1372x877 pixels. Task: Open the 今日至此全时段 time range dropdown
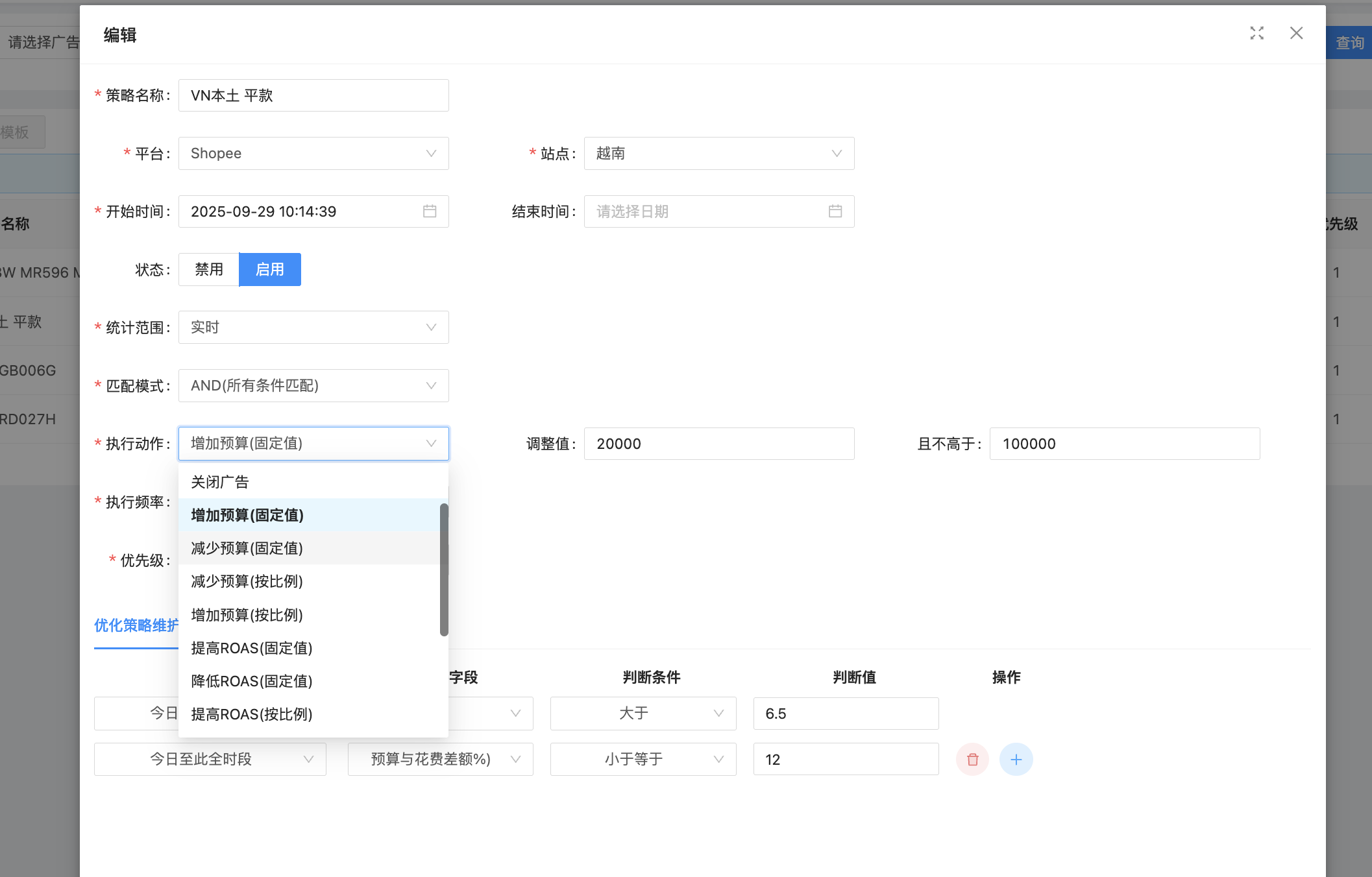tap(210, 759)
